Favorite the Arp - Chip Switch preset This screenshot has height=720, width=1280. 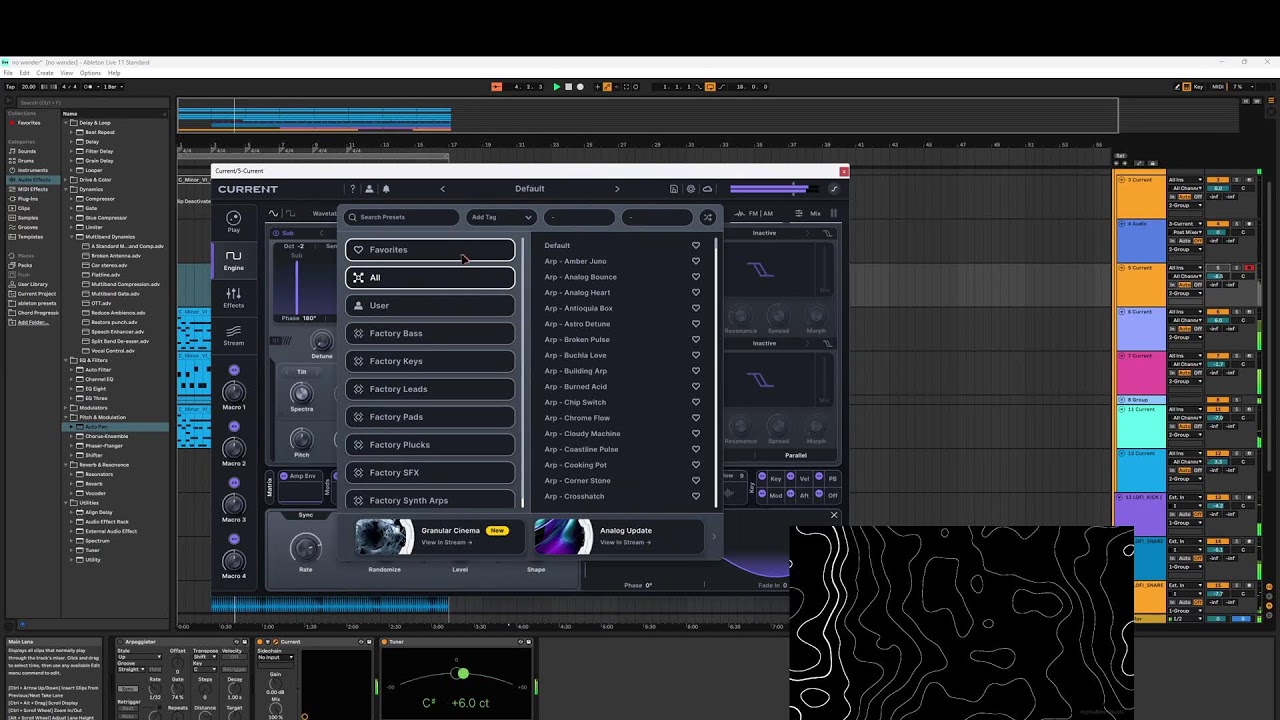click(x=696, y=402)
